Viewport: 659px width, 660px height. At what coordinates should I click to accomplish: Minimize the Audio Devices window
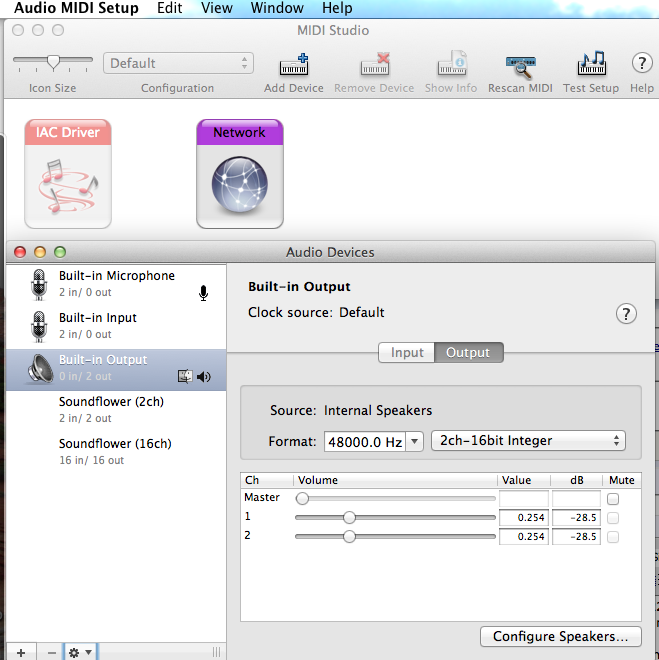click(40, 252)
